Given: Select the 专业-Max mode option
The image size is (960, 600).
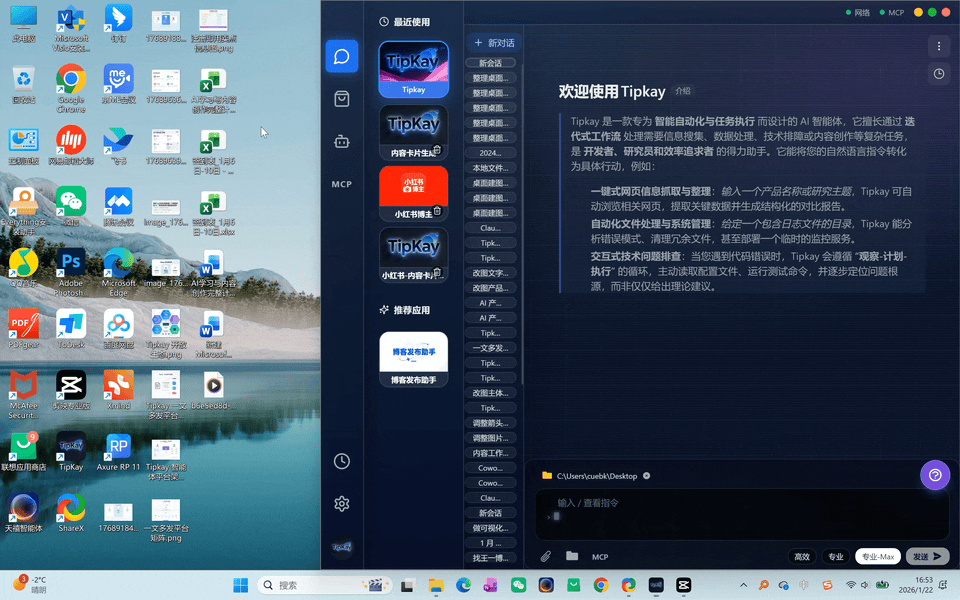Looking at the screenshot, I should coord(877,557).
